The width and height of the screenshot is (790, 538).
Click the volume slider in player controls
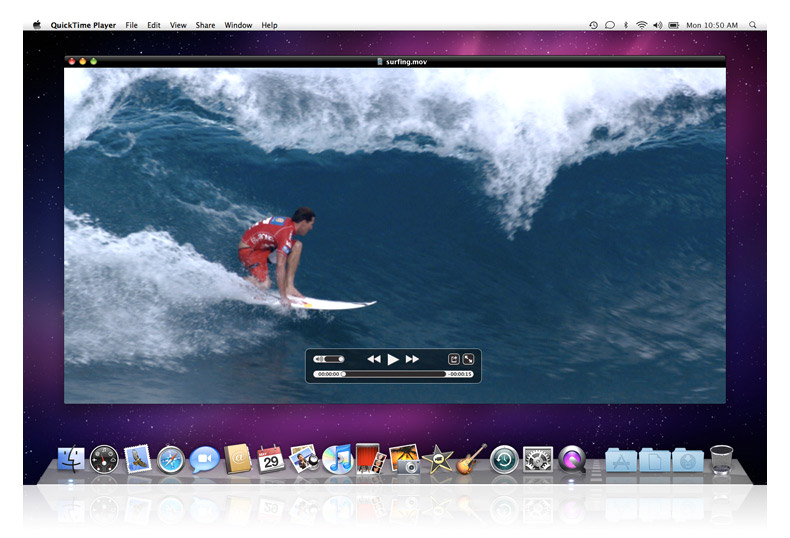click(329, 359)
